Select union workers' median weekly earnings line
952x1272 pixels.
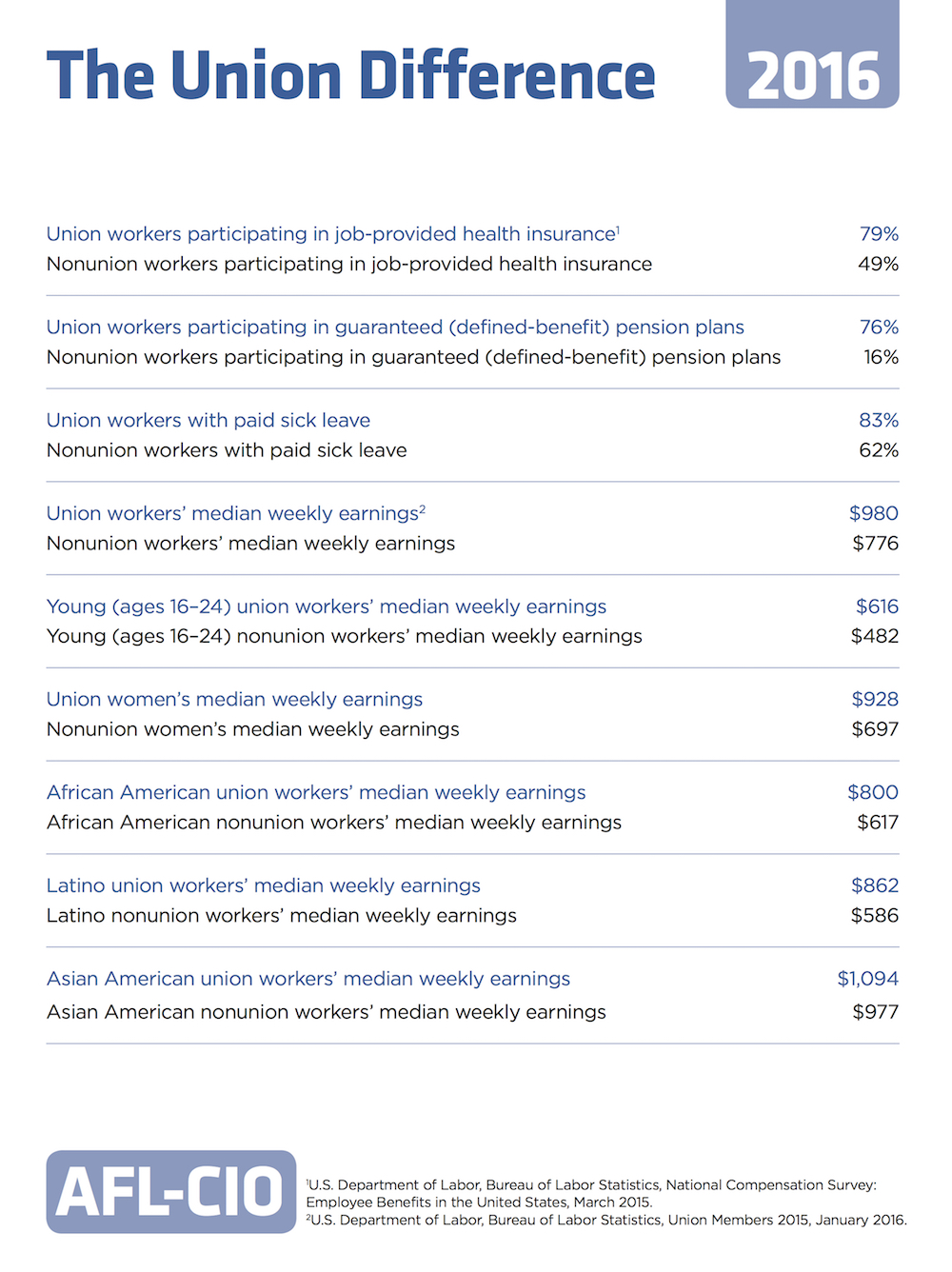click(236, 513)
